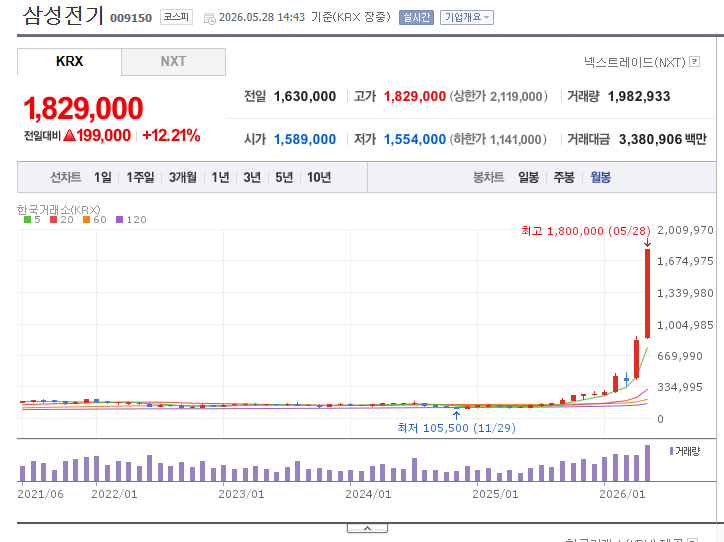Switch to the NXT exchange tab
This screenshot has height=542, width=724.
(174, 61)
